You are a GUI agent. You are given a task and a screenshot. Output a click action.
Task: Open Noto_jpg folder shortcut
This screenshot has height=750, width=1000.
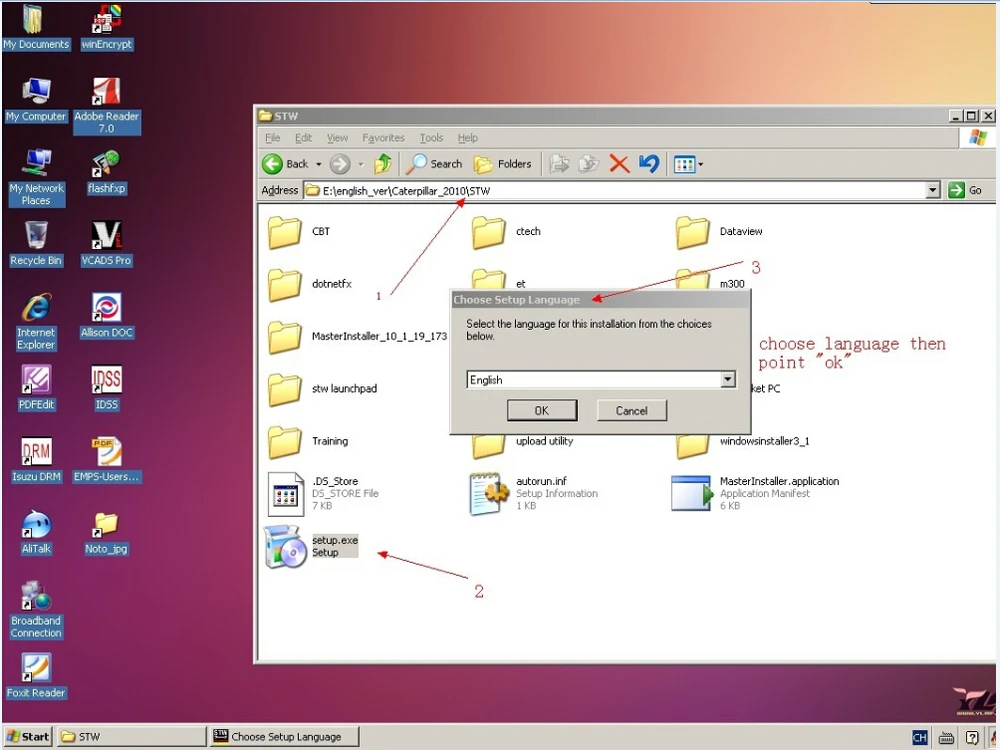point(106,532)
